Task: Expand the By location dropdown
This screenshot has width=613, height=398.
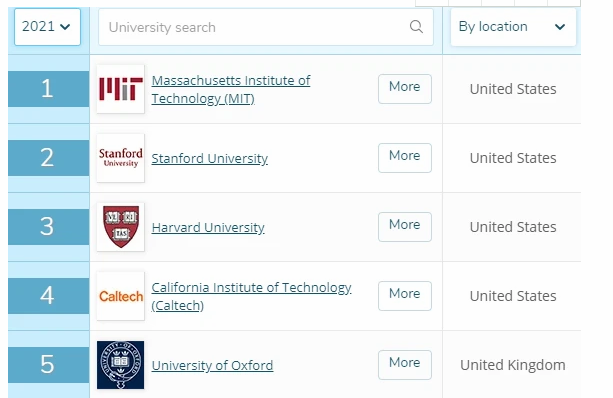Action: [x=513, y=27]
